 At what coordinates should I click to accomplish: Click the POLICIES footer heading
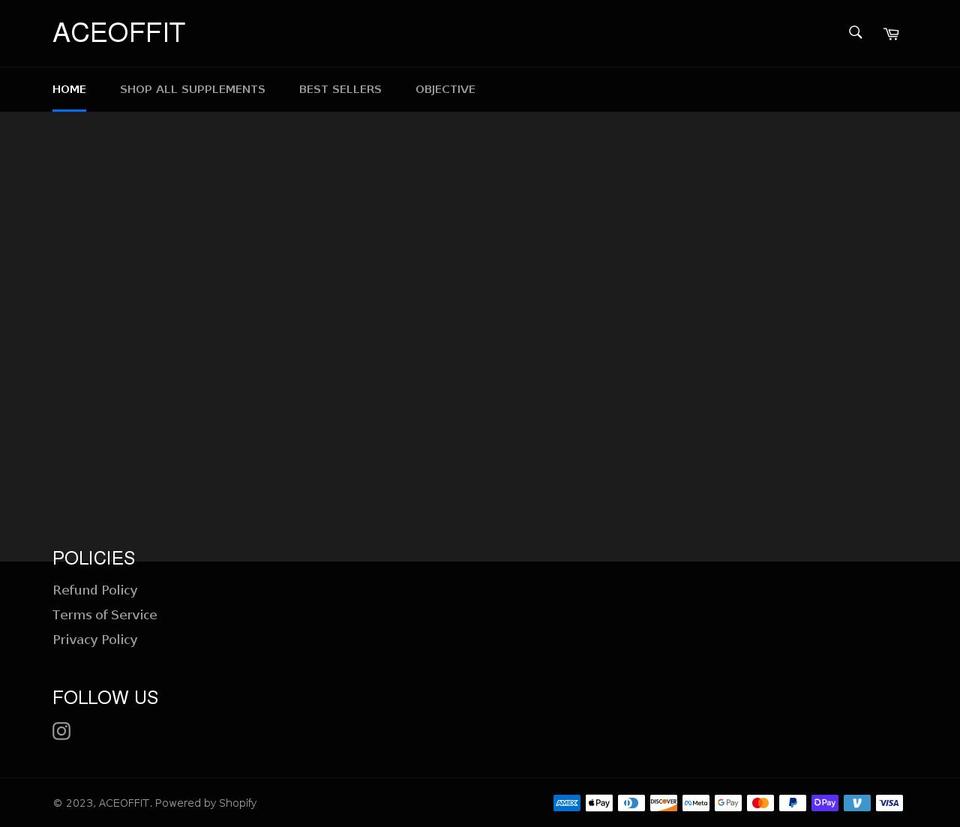point(94,558)
